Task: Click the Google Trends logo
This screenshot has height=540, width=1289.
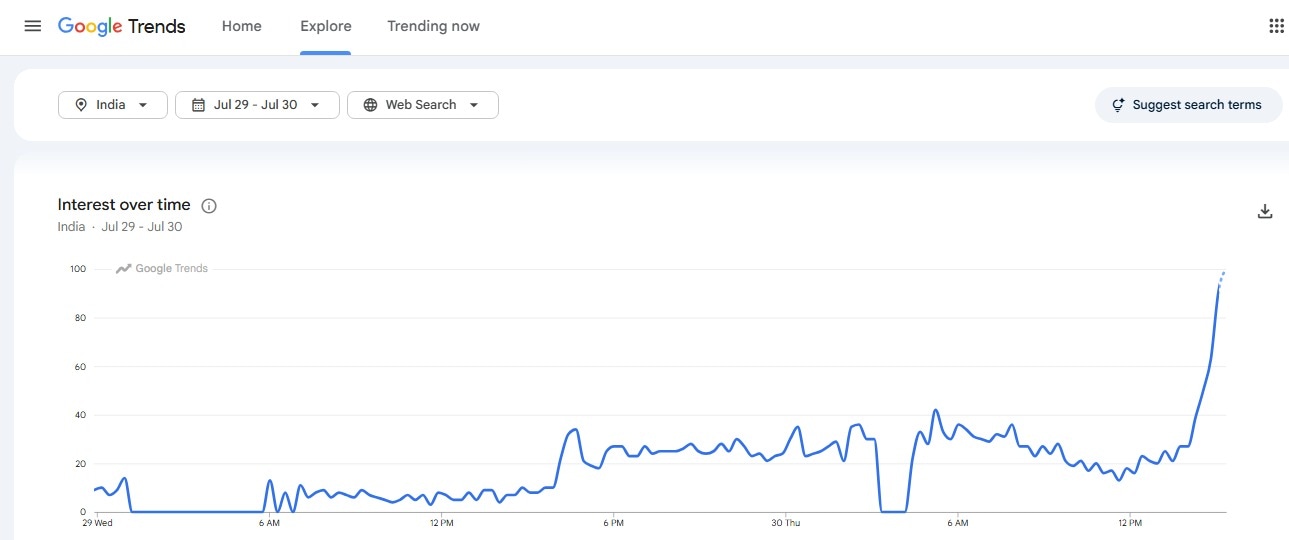Action: click(122, 26)
